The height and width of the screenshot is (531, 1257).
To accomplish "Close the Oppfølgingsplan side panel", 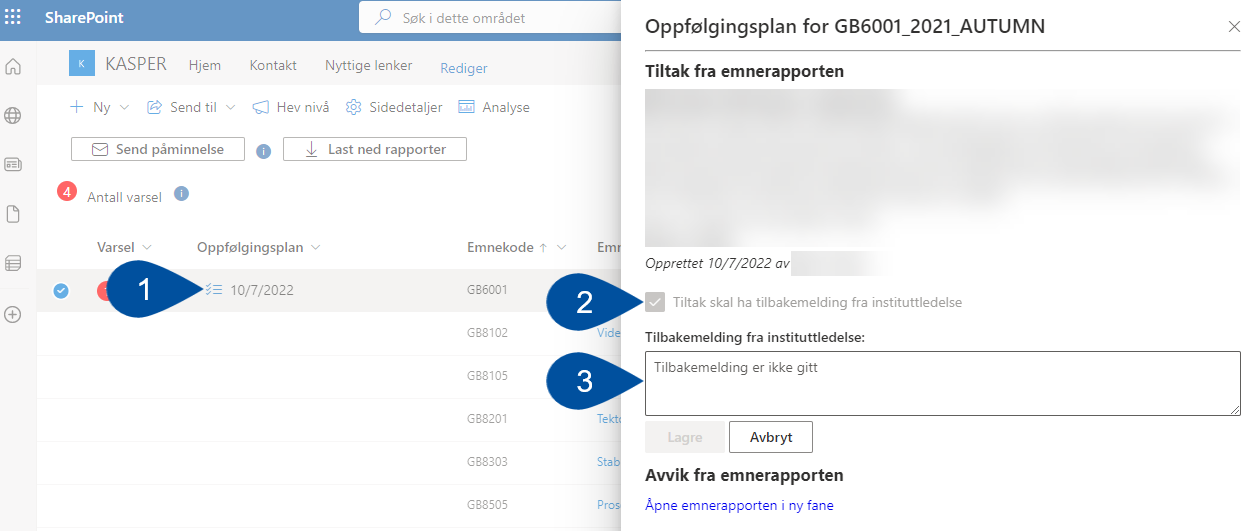I will coord(1234,27).
